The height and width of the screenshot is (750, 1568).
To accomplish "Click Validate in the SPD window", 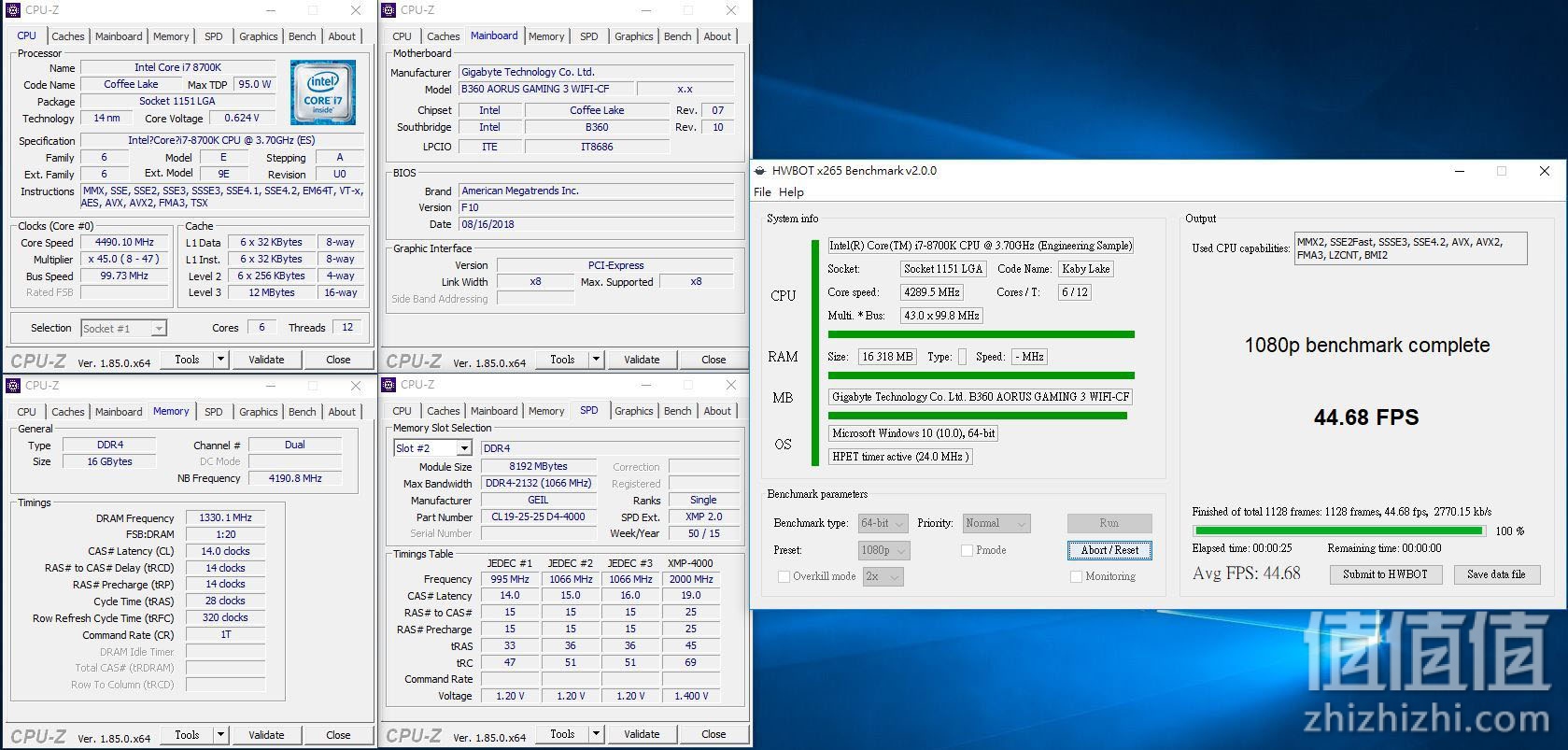I will [x=642, y=735].
